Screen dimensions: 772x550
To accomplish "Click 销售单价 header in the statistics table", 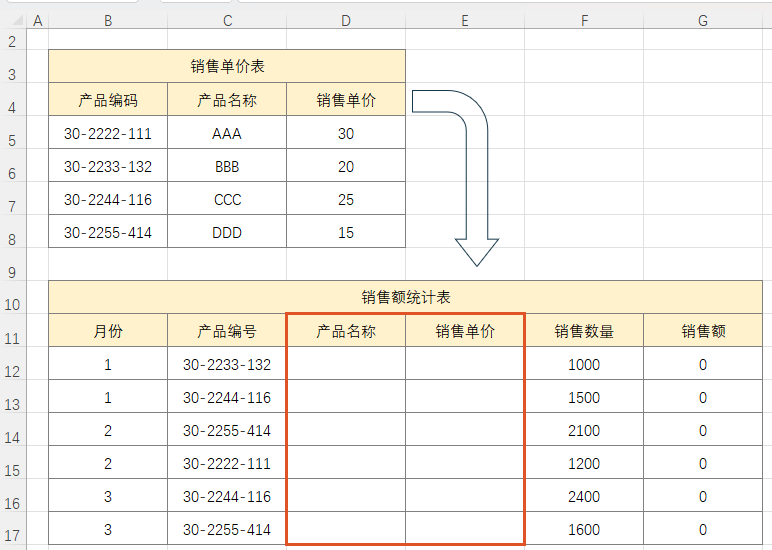I will click(x=465, y=330).
